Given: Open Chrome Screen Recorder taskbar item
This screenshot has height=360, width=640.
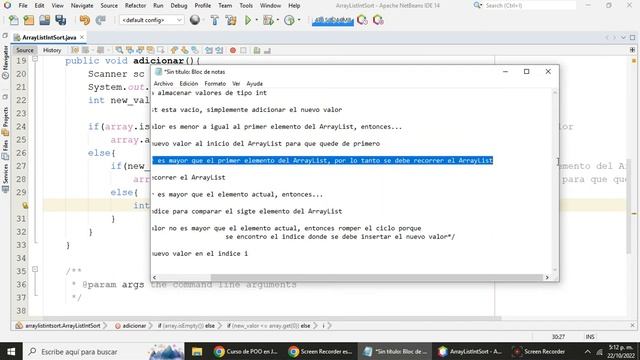Looking at the screenshot, I should [320, 351].
